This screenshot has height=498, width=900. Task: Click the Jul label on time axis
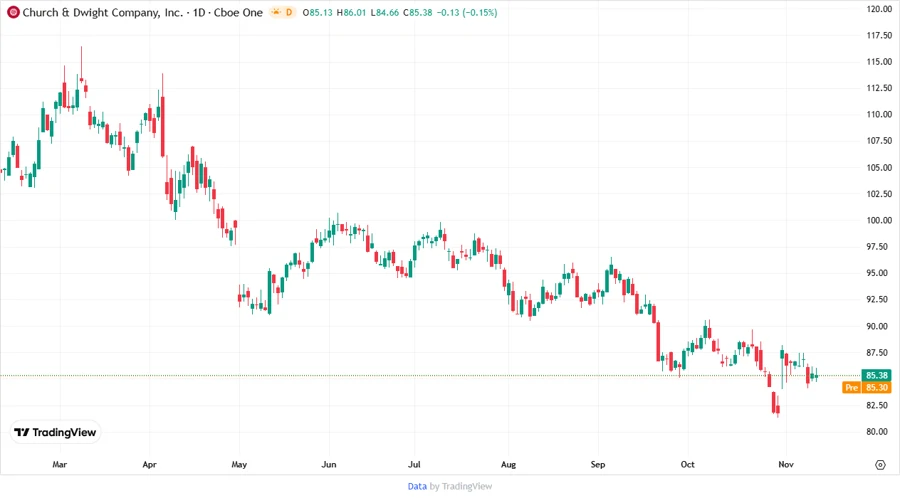(x=414, y=464)
